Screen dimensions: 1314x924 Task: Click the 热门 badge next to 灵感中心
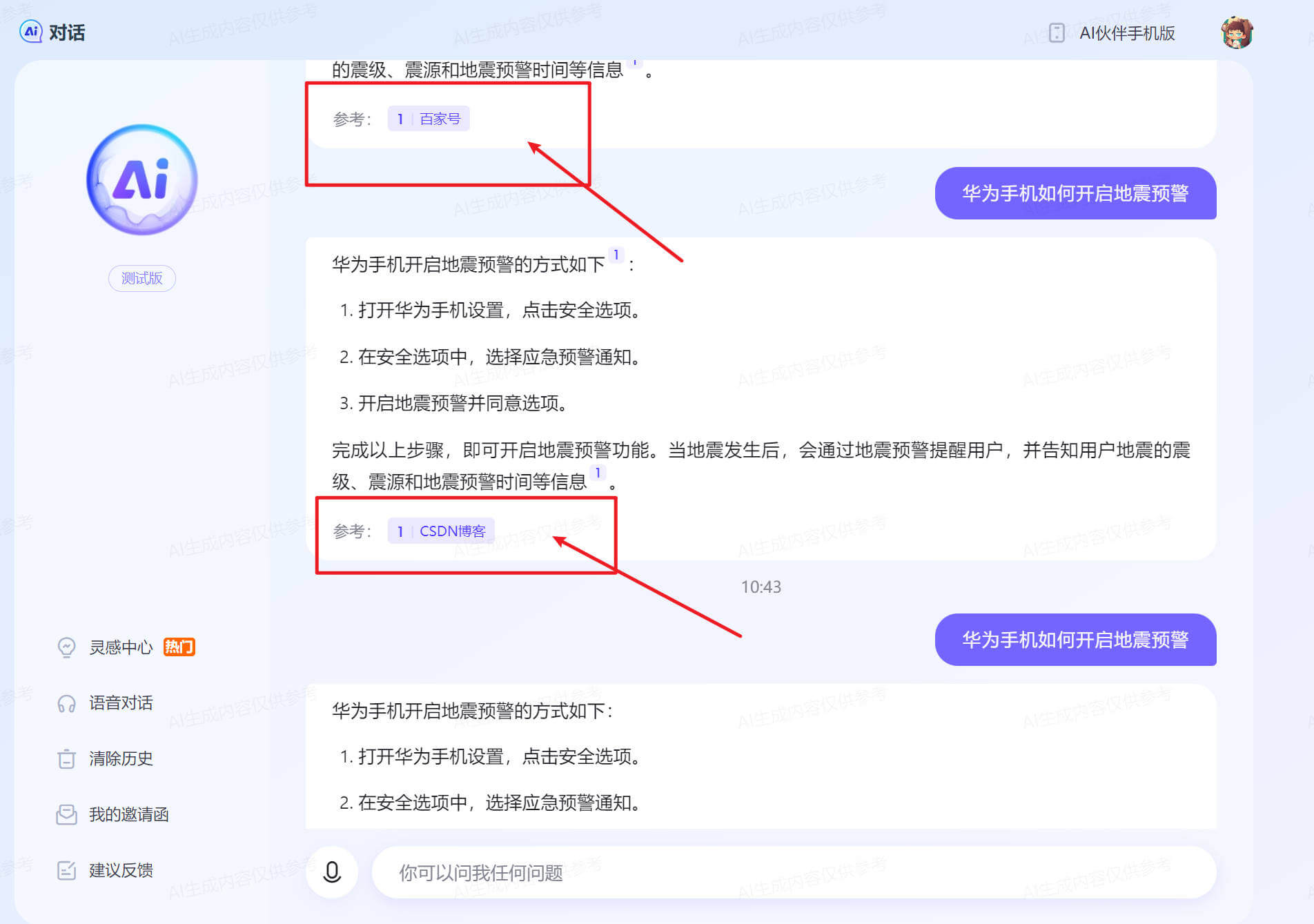click(179, 647)
